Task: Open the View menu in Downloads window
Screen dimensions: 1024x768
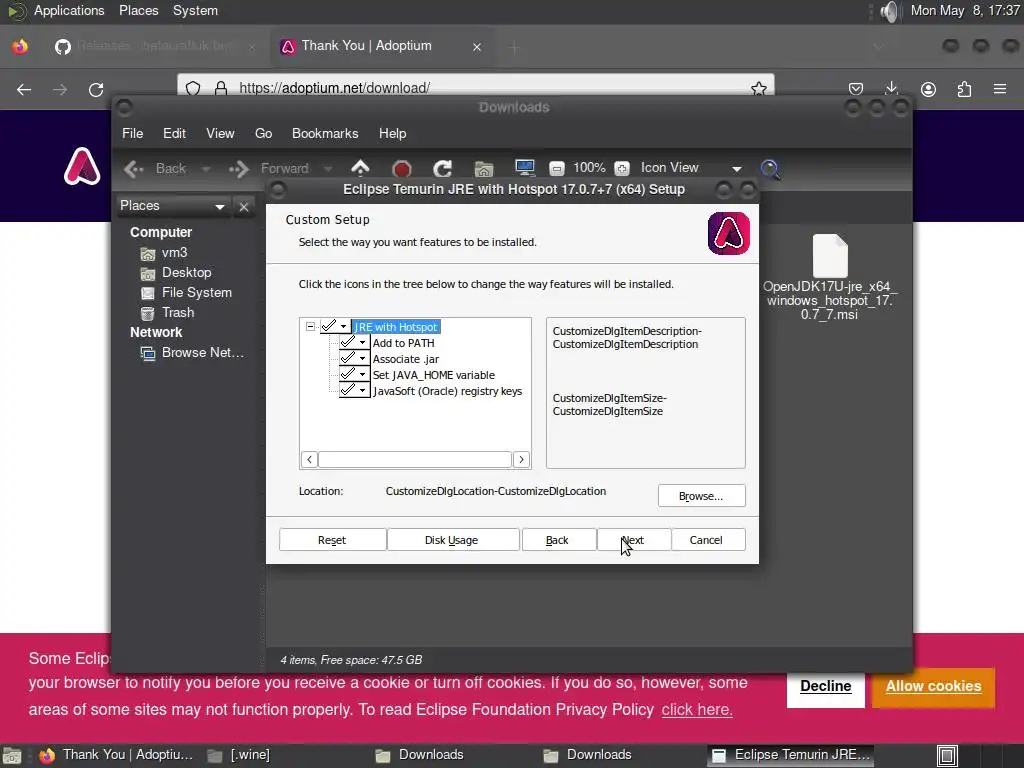Action: click(x=220, y=133)
